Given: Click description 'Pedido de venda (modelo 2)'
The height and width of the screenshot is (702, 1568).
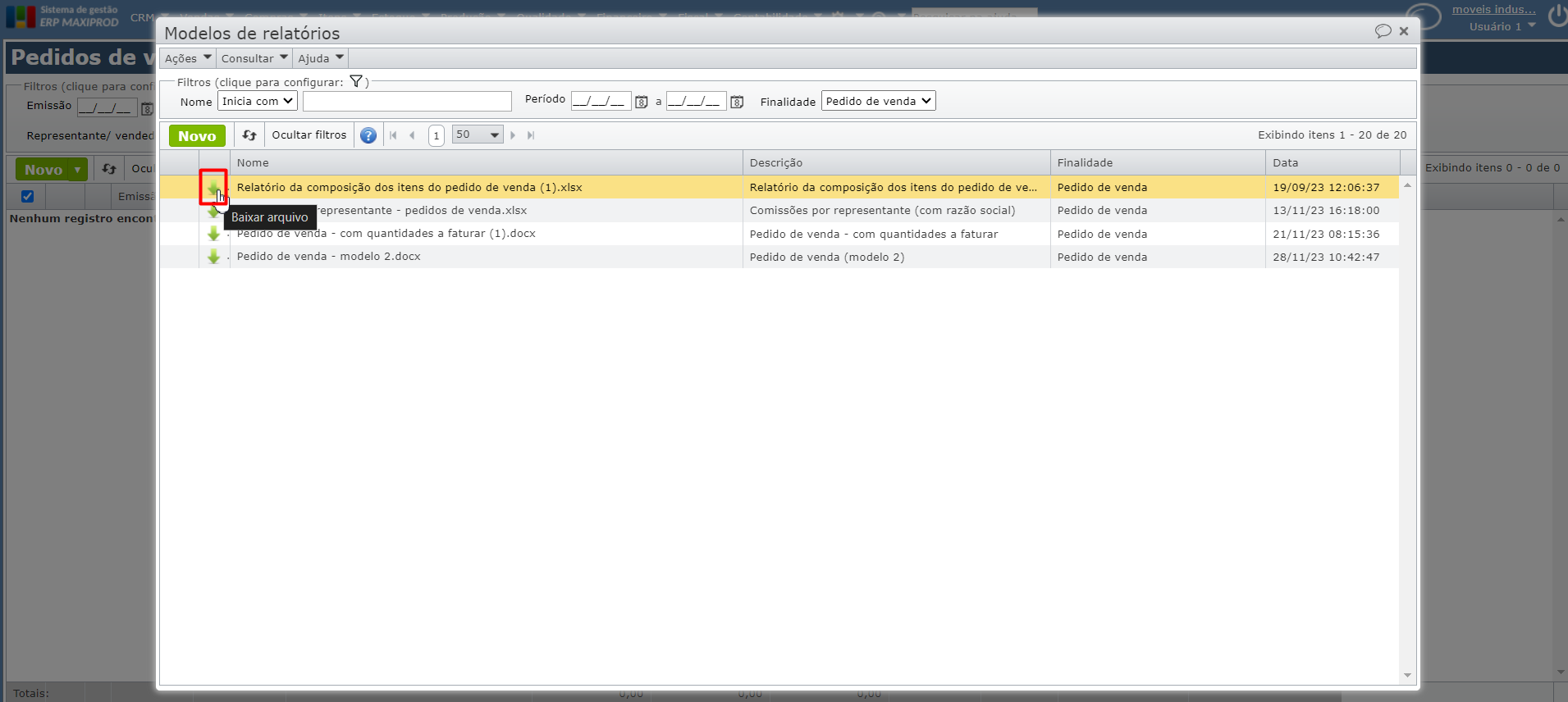Looking at the screenshot, I should tap(827, 257).
